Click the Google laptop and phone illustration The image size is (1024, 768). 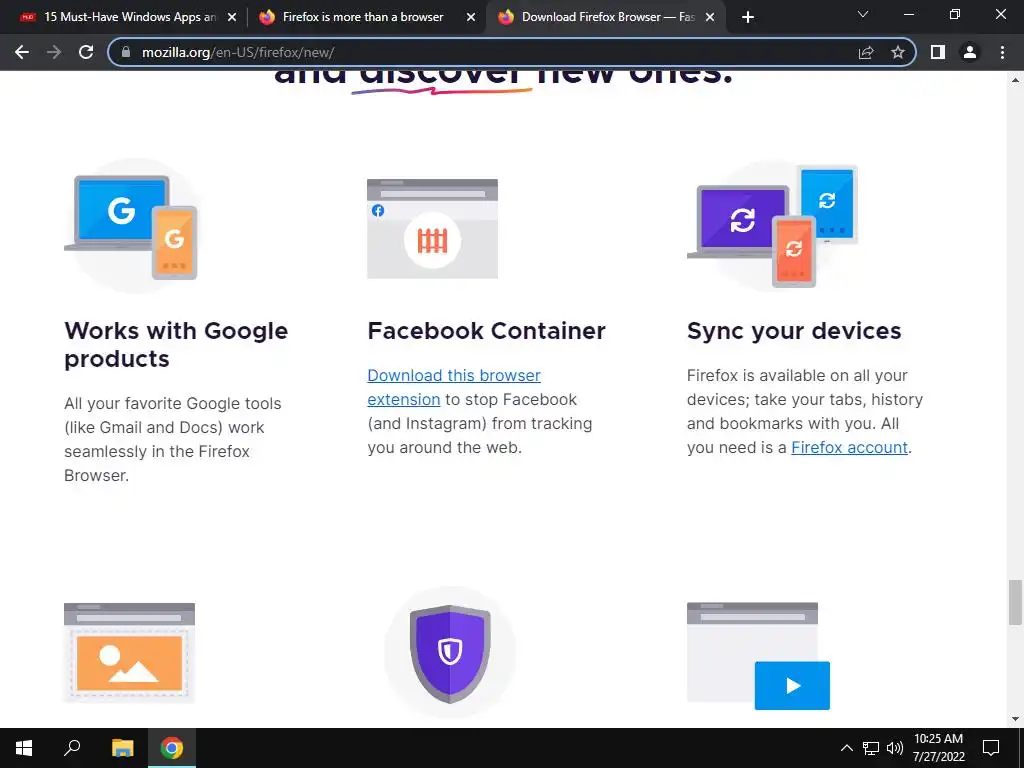coord(131,226)
